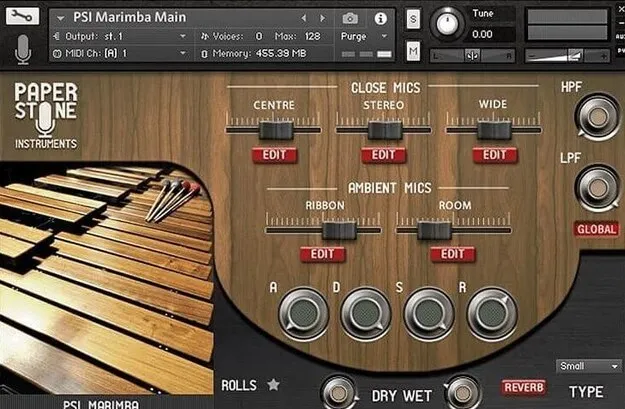Expand the instrument name dropdown arrow
625x409 pixels.
61,18
